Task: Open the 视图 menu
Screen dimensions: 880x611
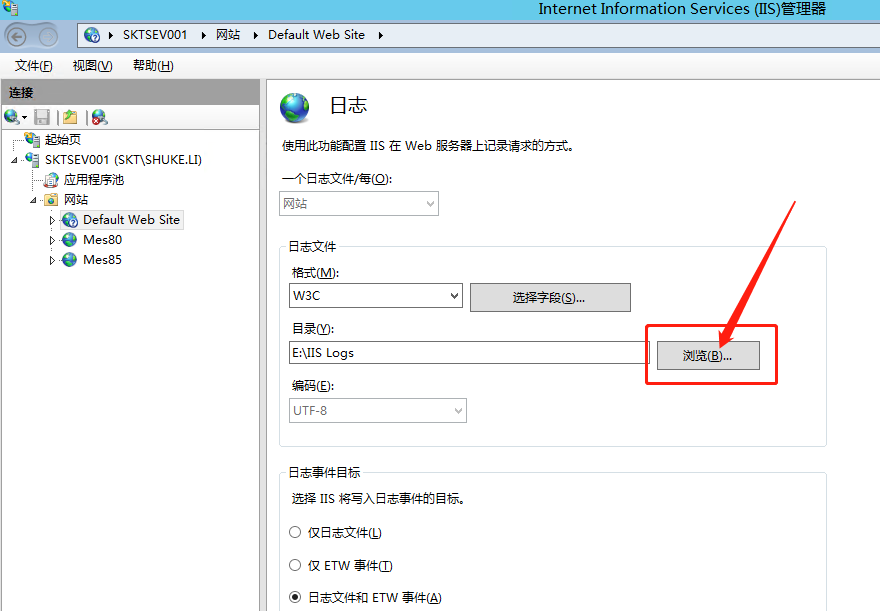Action: tap(92, 66)
